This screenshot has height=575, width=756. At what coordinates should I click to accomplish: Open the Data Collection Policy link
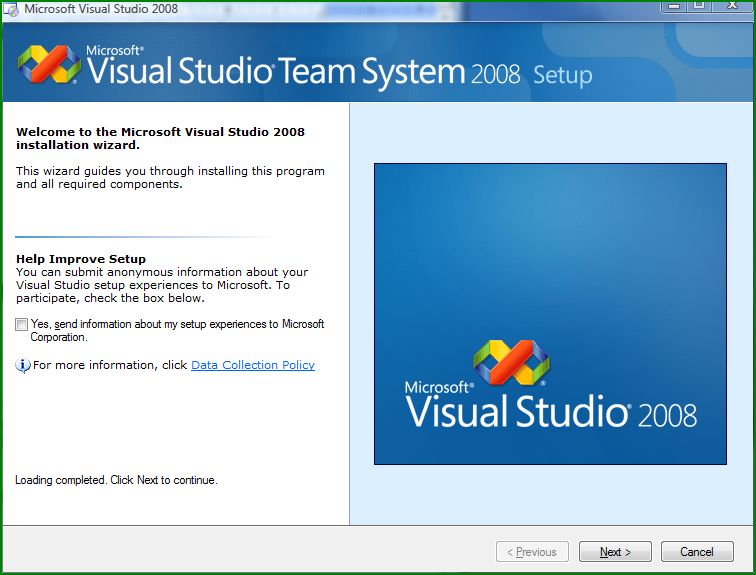click(252, 366)
